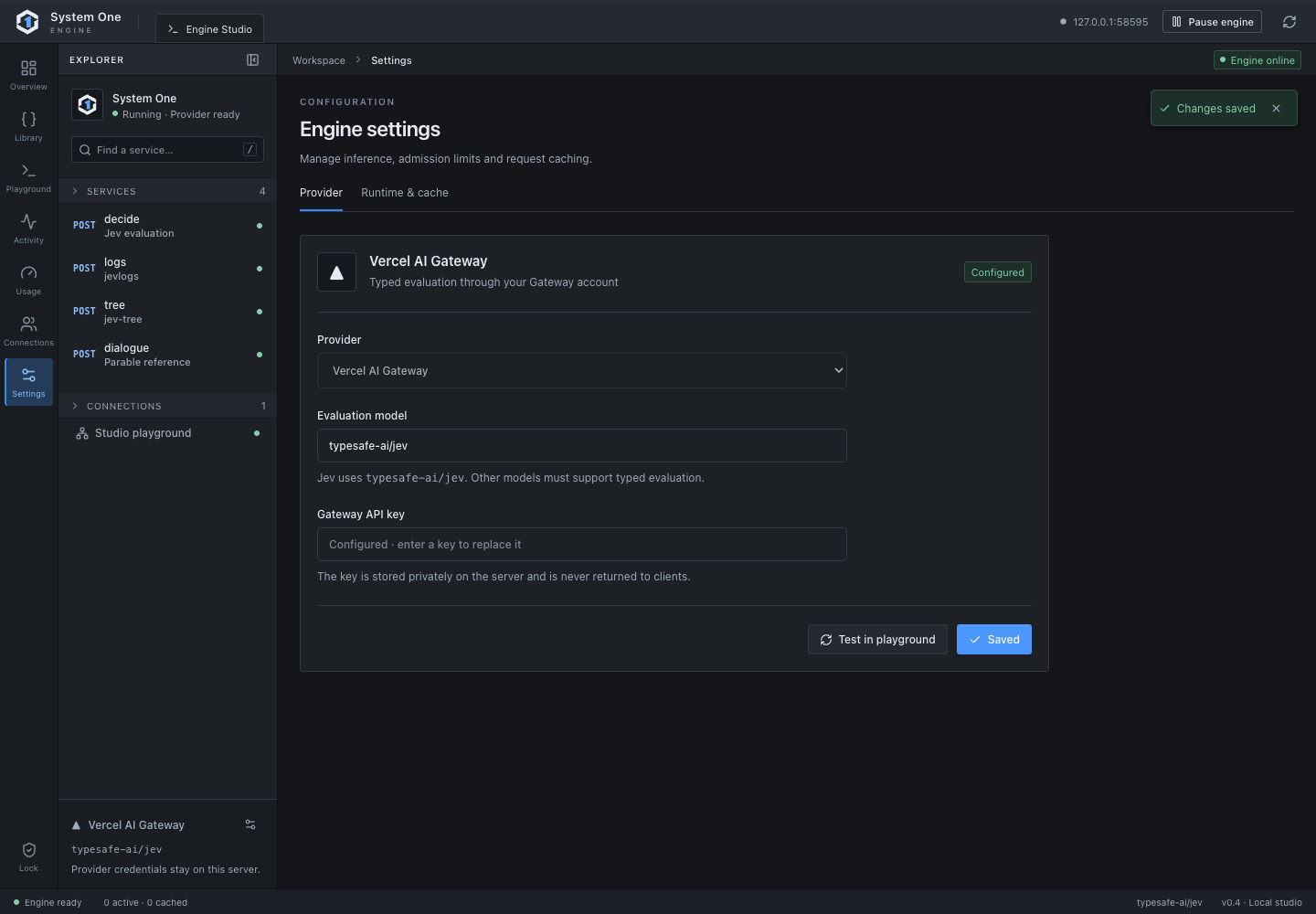
Task: Click the Configured badge
Action: coord(998,272)
